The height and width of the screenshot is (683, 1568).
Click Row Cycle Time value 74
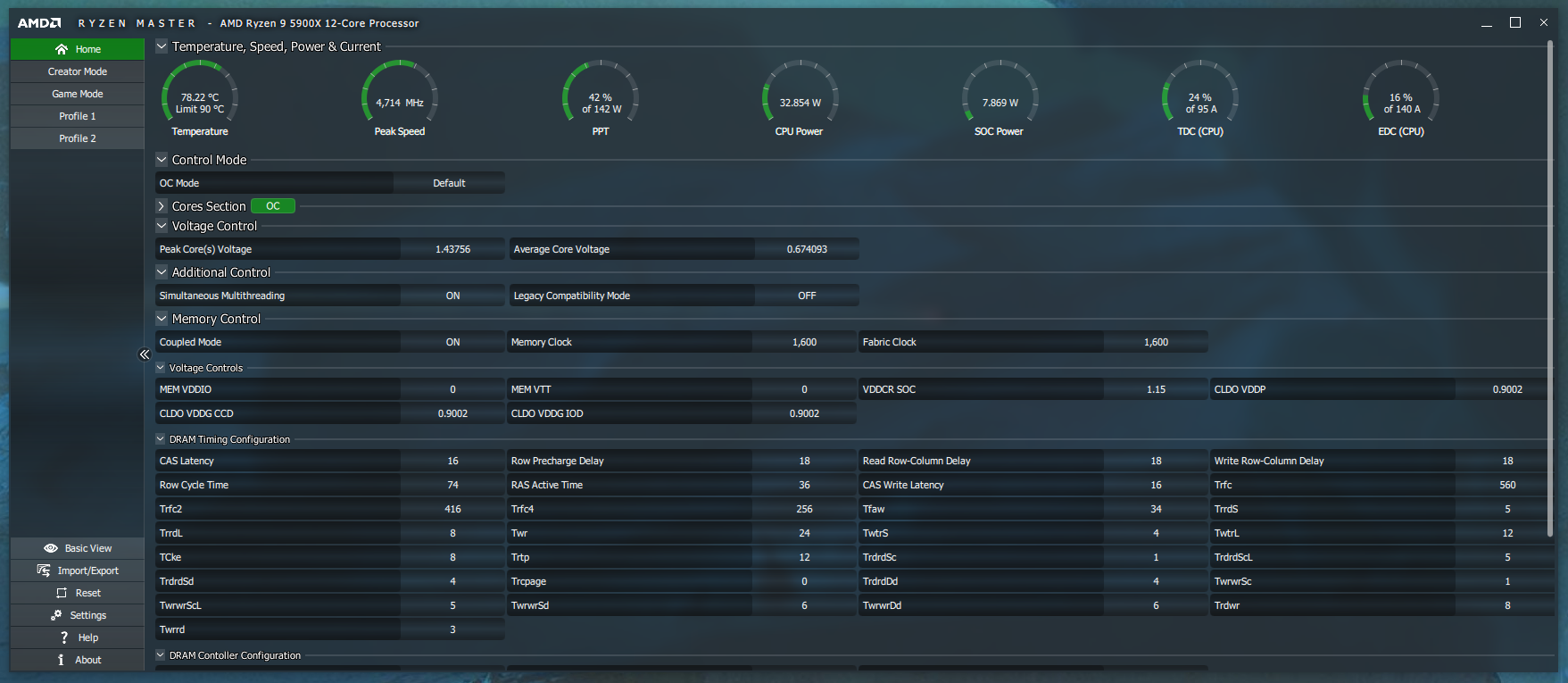click(x=452, y=485)
